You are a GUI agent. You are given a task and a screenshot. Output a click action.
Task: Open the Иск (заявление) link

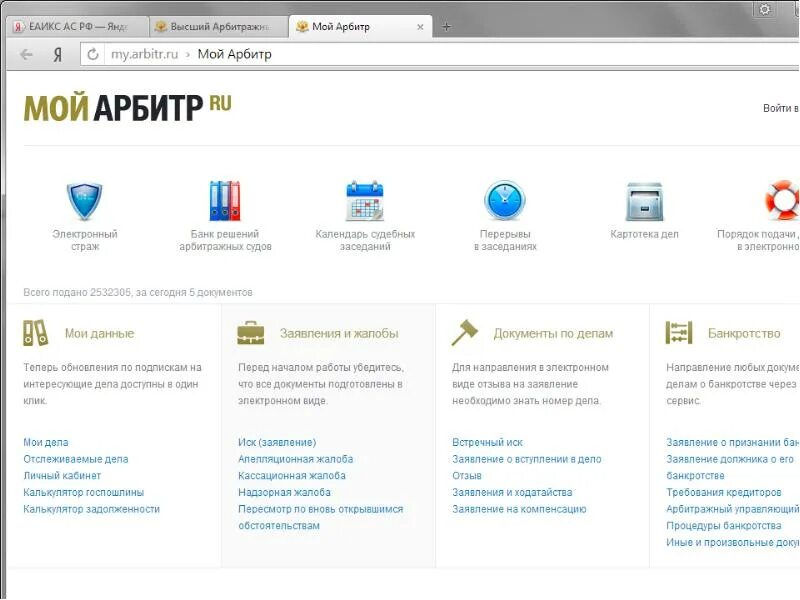coord(277,442)
